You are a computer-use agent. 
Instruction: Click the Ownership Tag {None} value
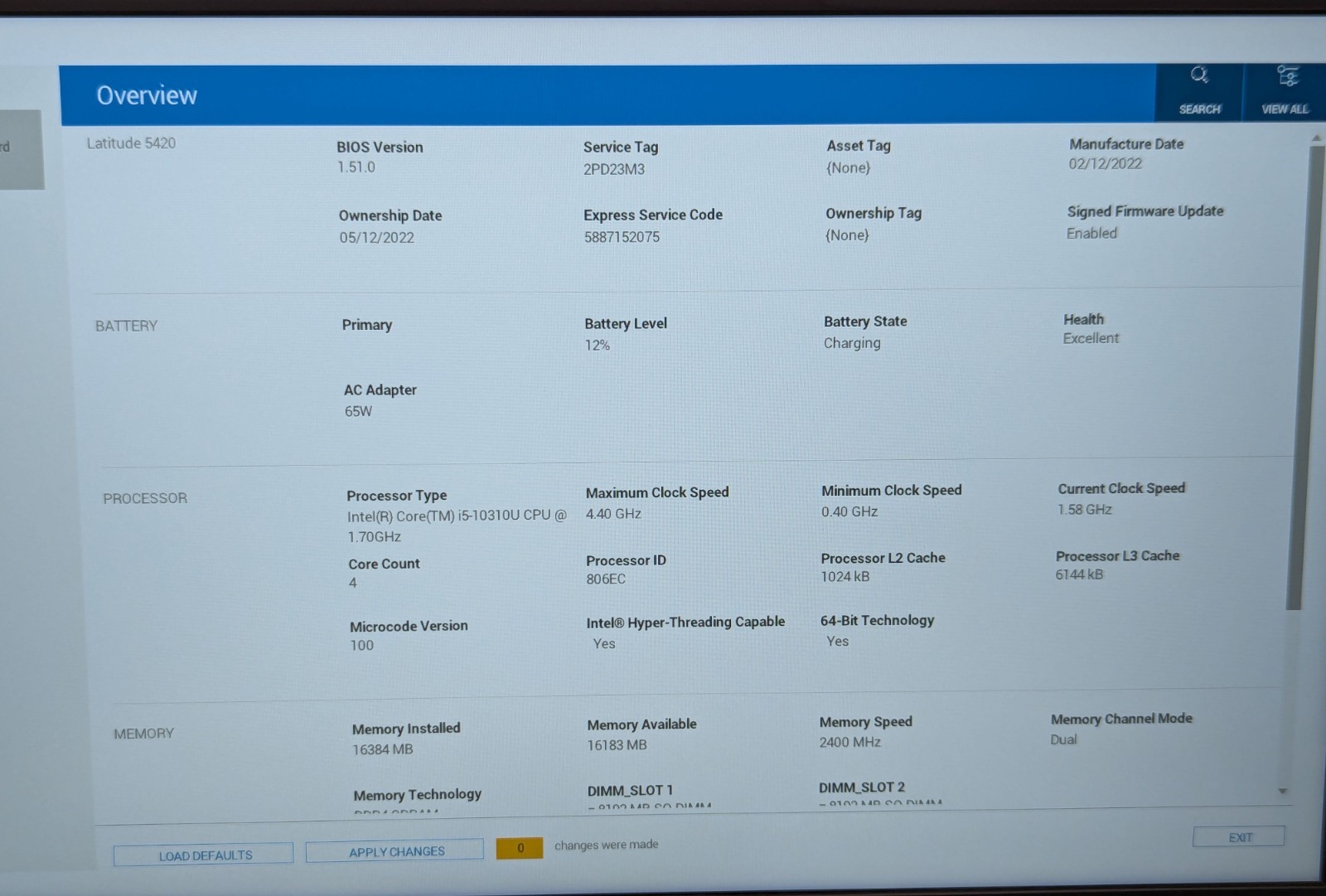(847, 235)
